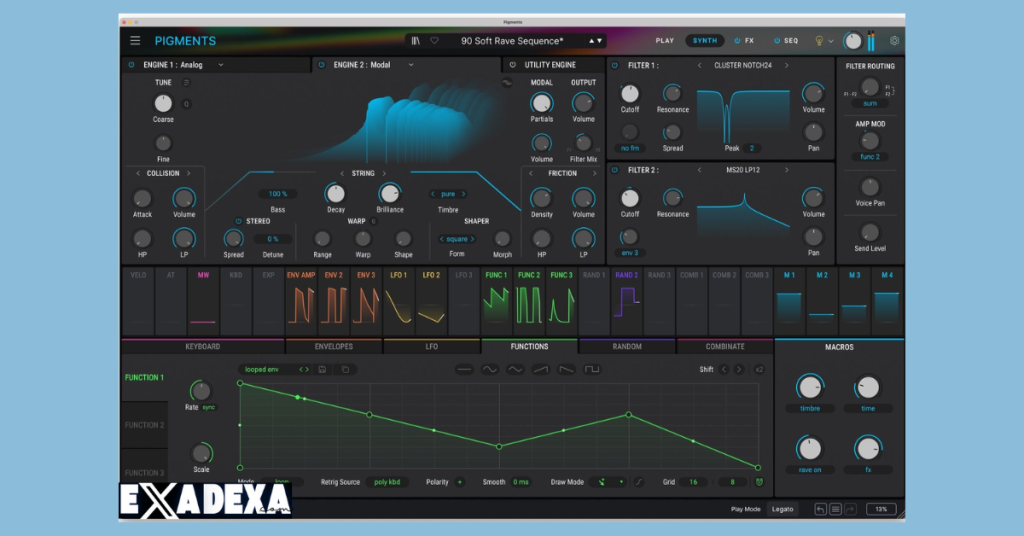The width and height of the screenshot is (1024, 536).
Task: Expand the Engine 1 Analog type dropdown
Action: 221,65
